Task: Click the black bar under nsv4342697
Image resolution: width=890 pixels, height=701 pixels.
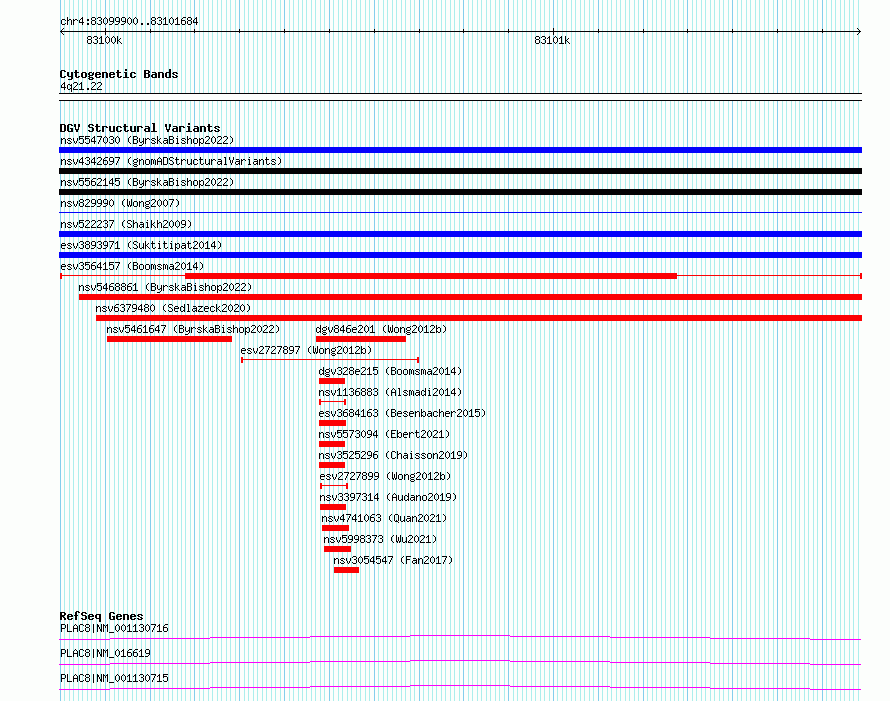Action: tap(460, 171)
